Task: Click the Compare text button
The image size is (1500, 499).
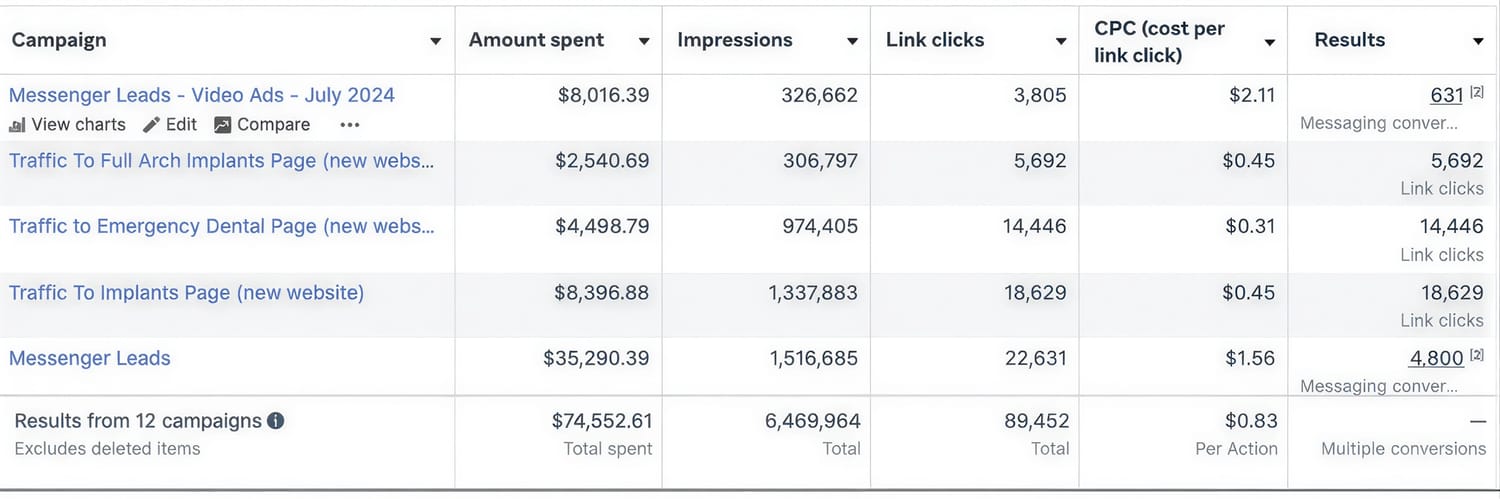Action: pyautogui.click(x=274, y=125)
